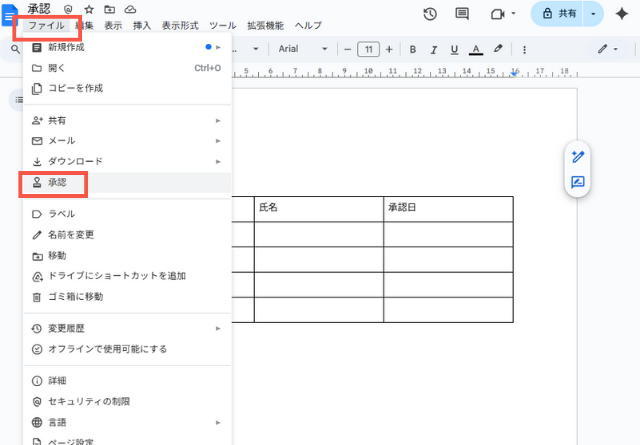Select 承認 from the File menu
The image size is (640, 445).
coord(58,183)
